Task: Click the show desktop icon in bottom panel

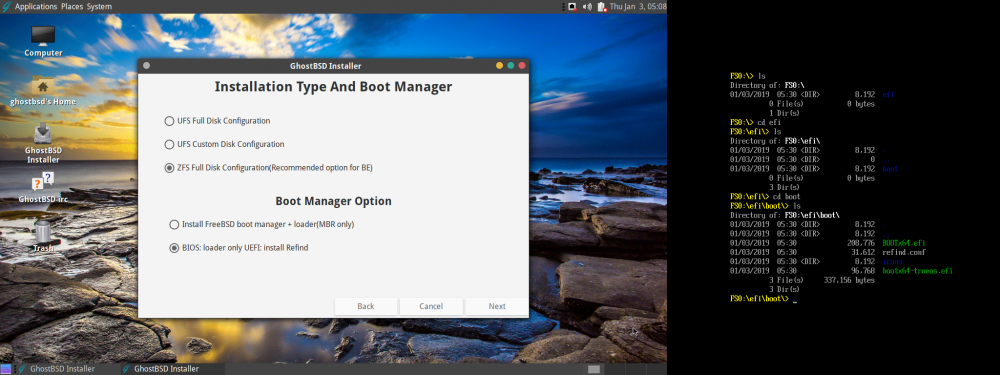Action: [6, 369]
